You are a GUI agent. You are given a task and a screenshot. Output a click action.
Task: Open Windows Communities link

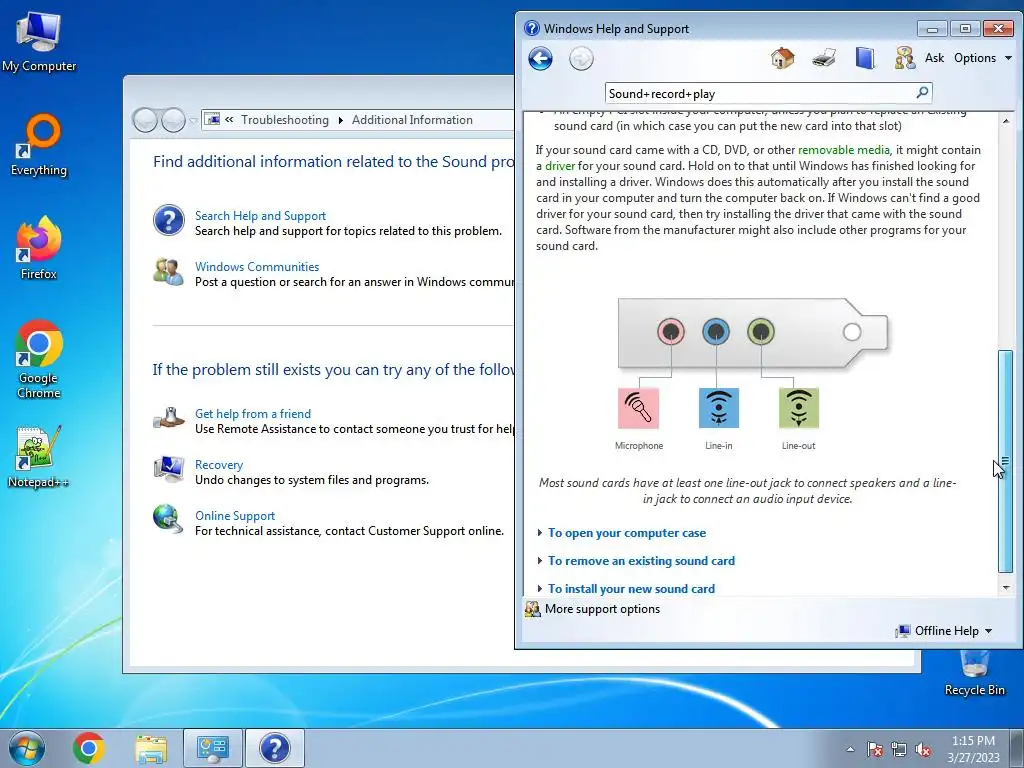coord(257,266)
